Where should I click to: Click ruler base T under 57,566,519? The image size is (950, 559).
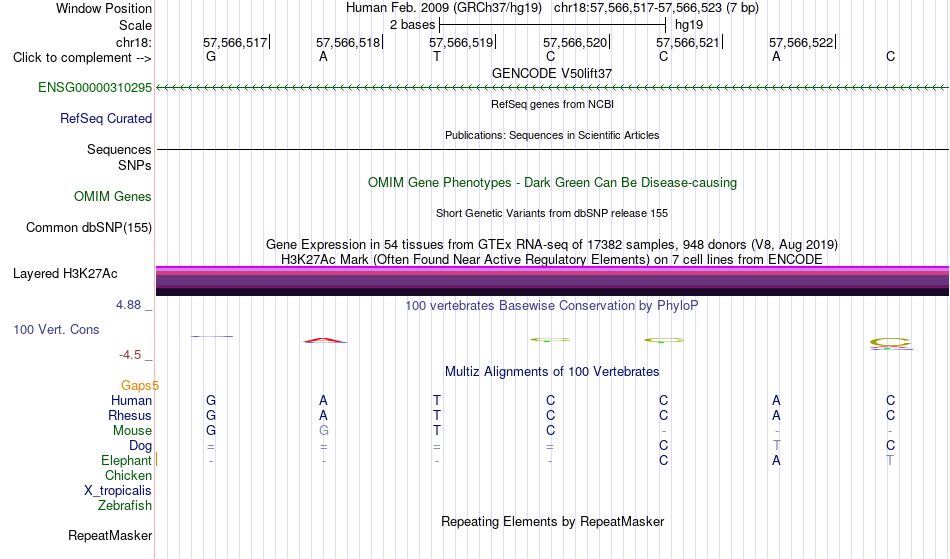pos(437,56)
